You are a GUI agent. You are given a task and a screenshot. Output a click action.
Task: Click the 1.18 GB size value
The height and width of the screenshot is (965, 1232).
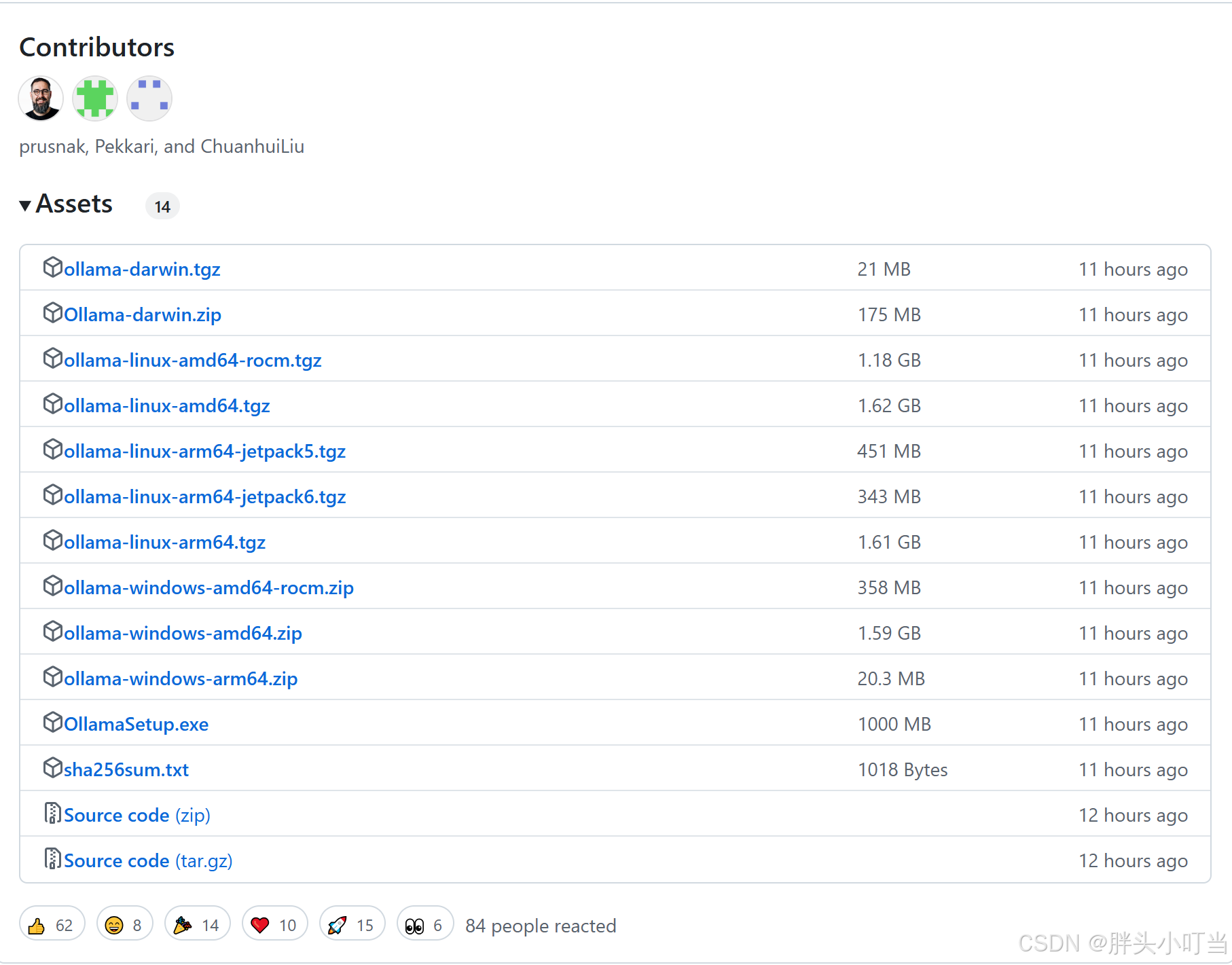coord(889,360)
